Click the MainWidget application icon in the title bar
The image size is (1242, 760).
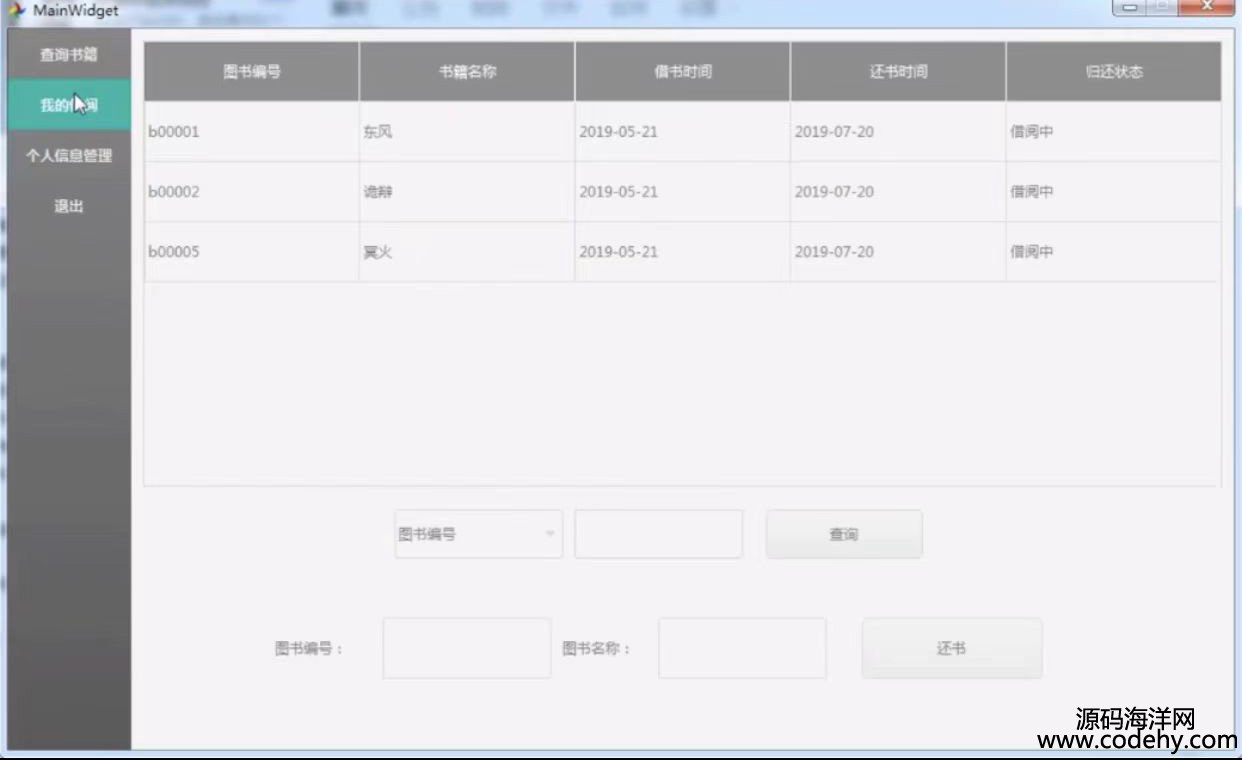[x=17, y=11]
